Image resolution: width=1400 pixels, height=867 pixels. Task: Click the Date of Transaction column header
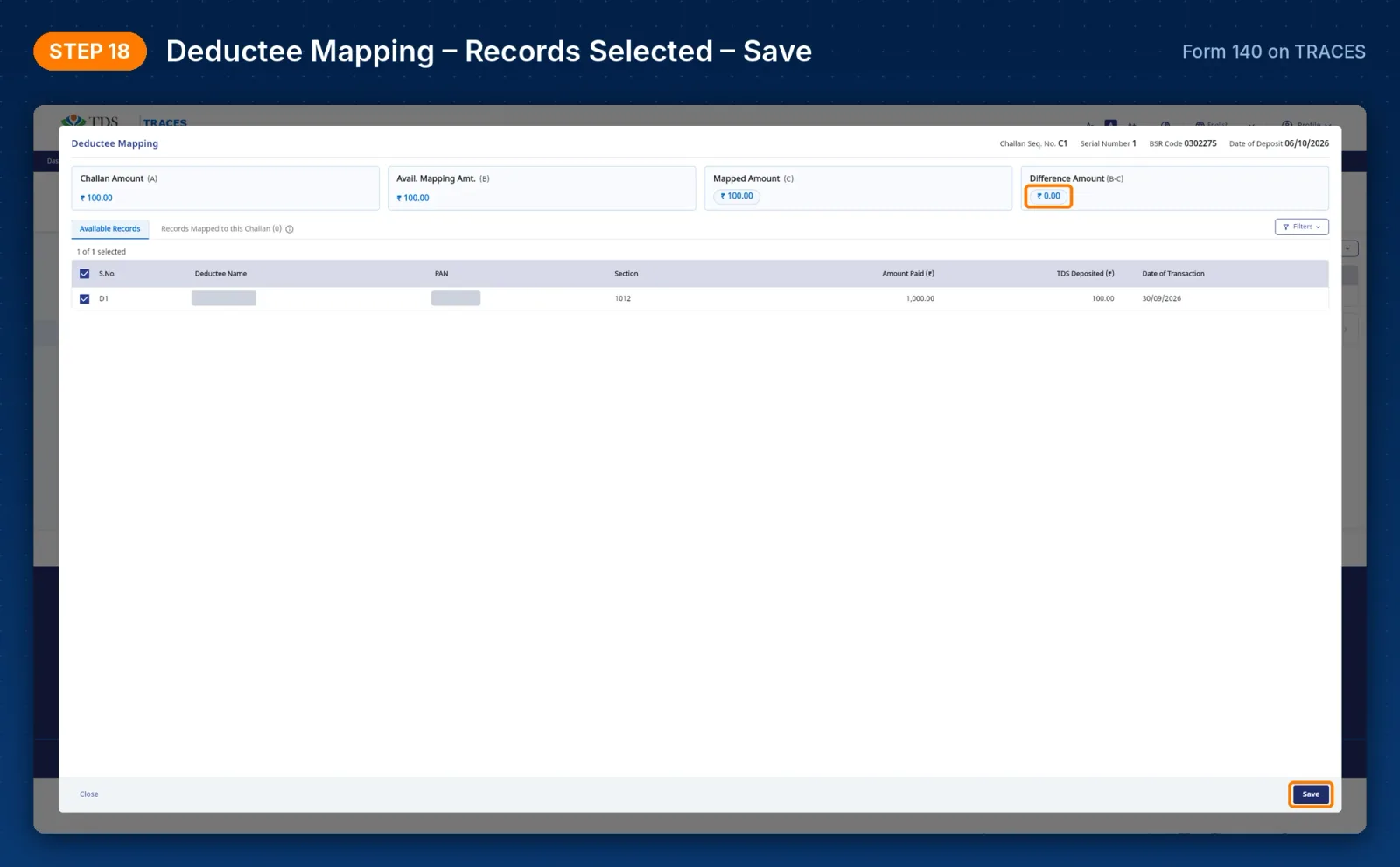point(1172,274)
